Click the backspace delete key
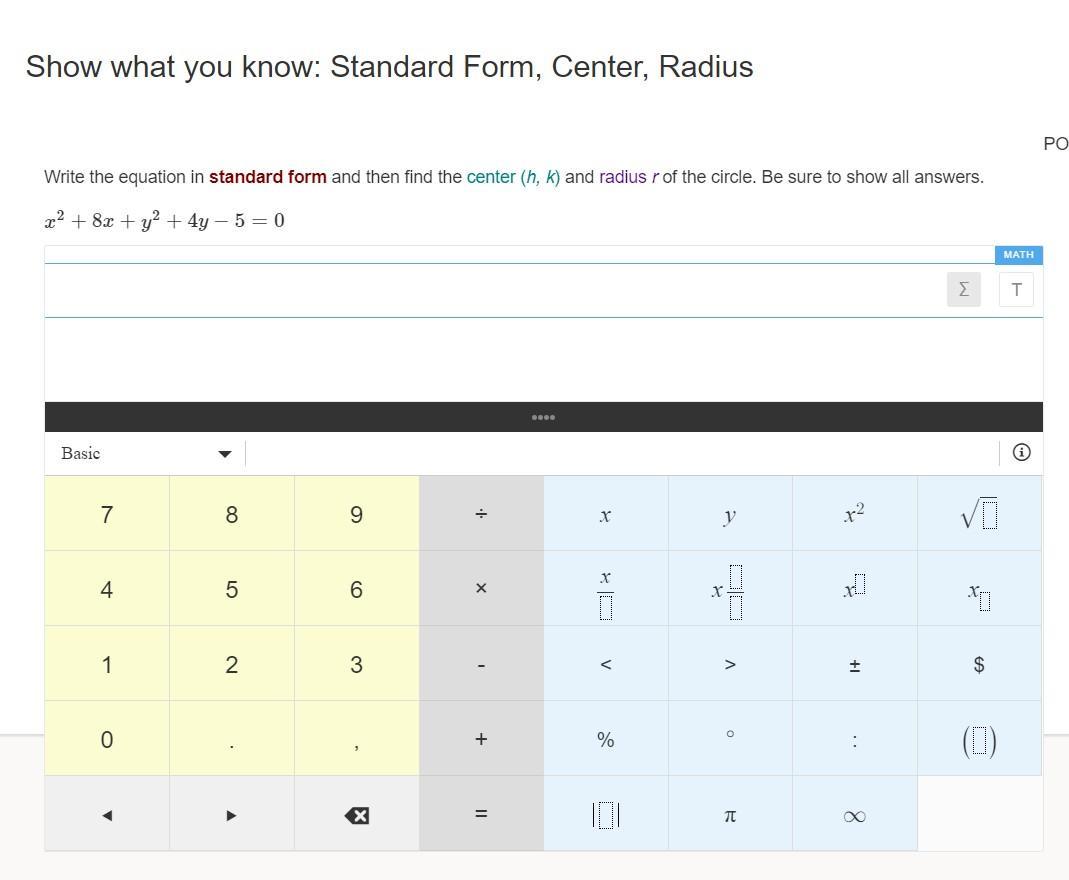This screenshot has height=880, width=1069. click(x=356, y=815)
